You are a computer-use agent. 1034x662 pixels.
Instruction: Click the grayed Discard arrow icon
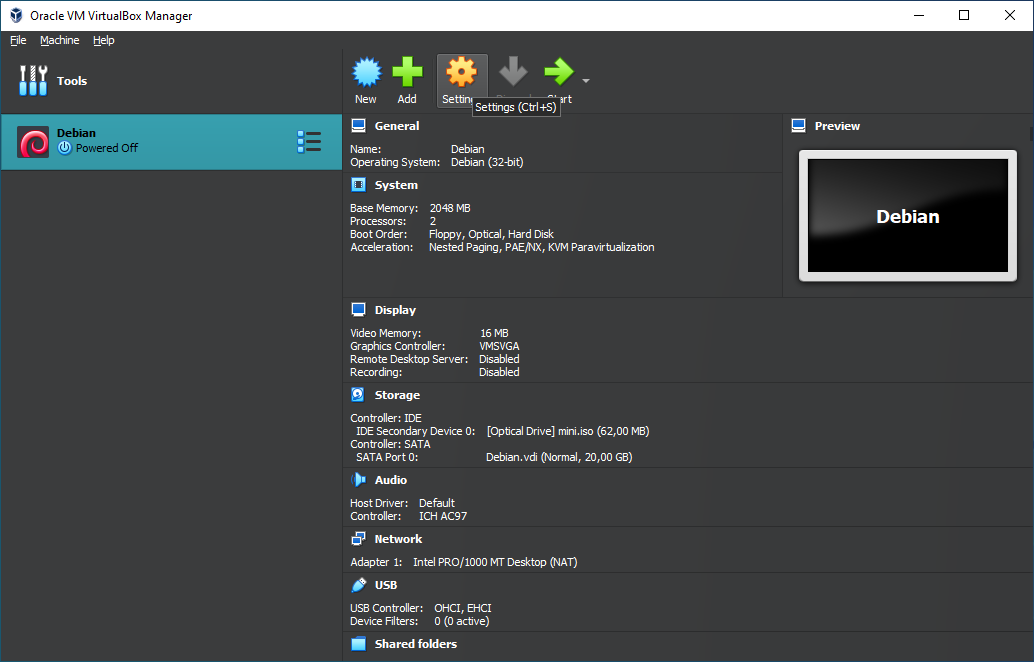[x=513, y=71]
